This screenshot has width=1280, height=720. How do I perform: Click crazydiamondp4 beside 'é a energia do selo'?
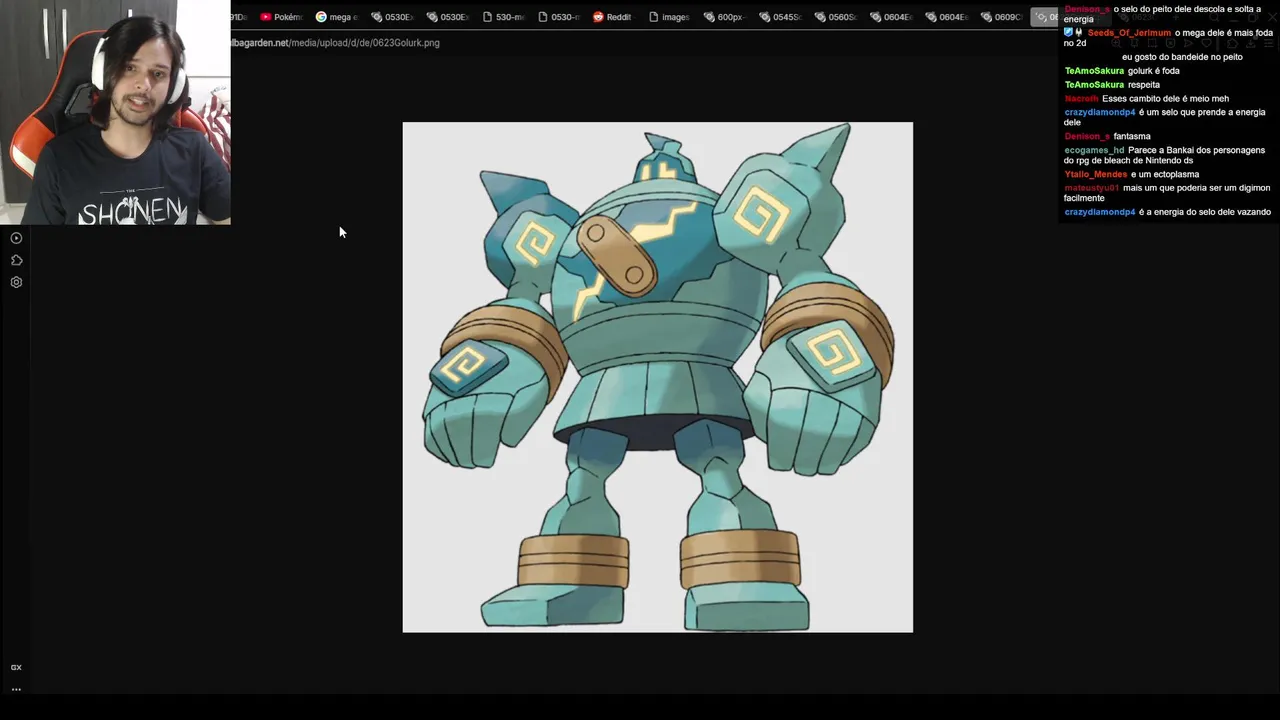pos(1100,212)
